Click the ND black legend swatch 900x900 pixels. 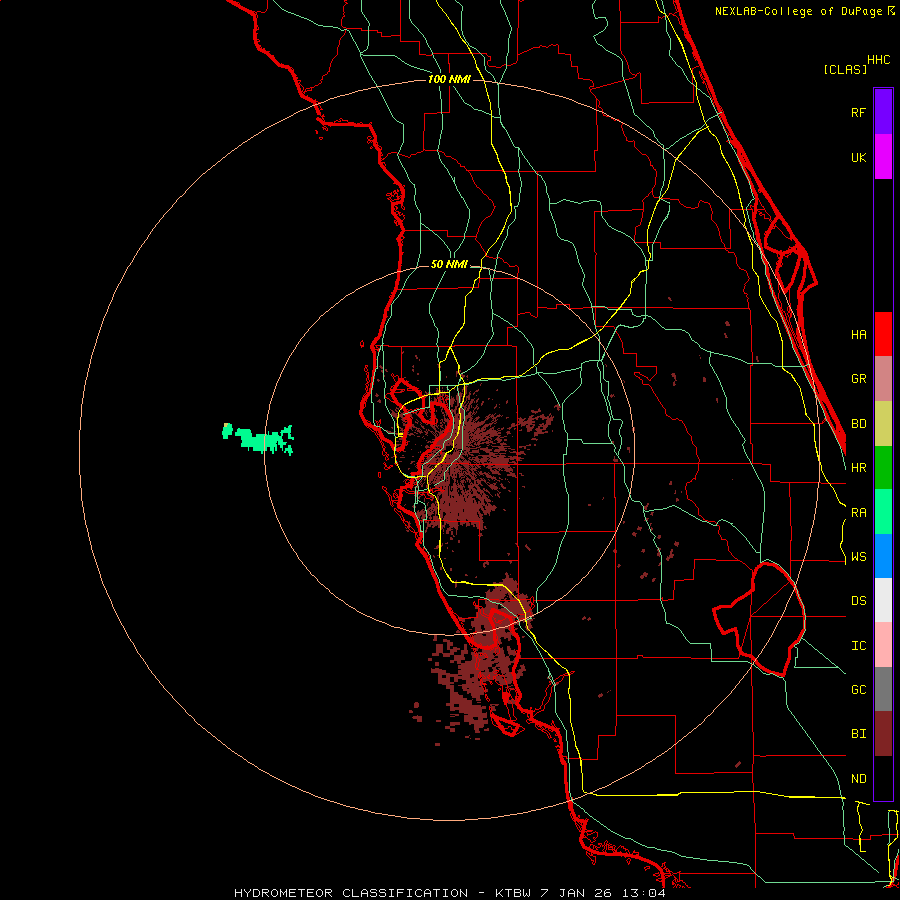[x=883, y=778]
